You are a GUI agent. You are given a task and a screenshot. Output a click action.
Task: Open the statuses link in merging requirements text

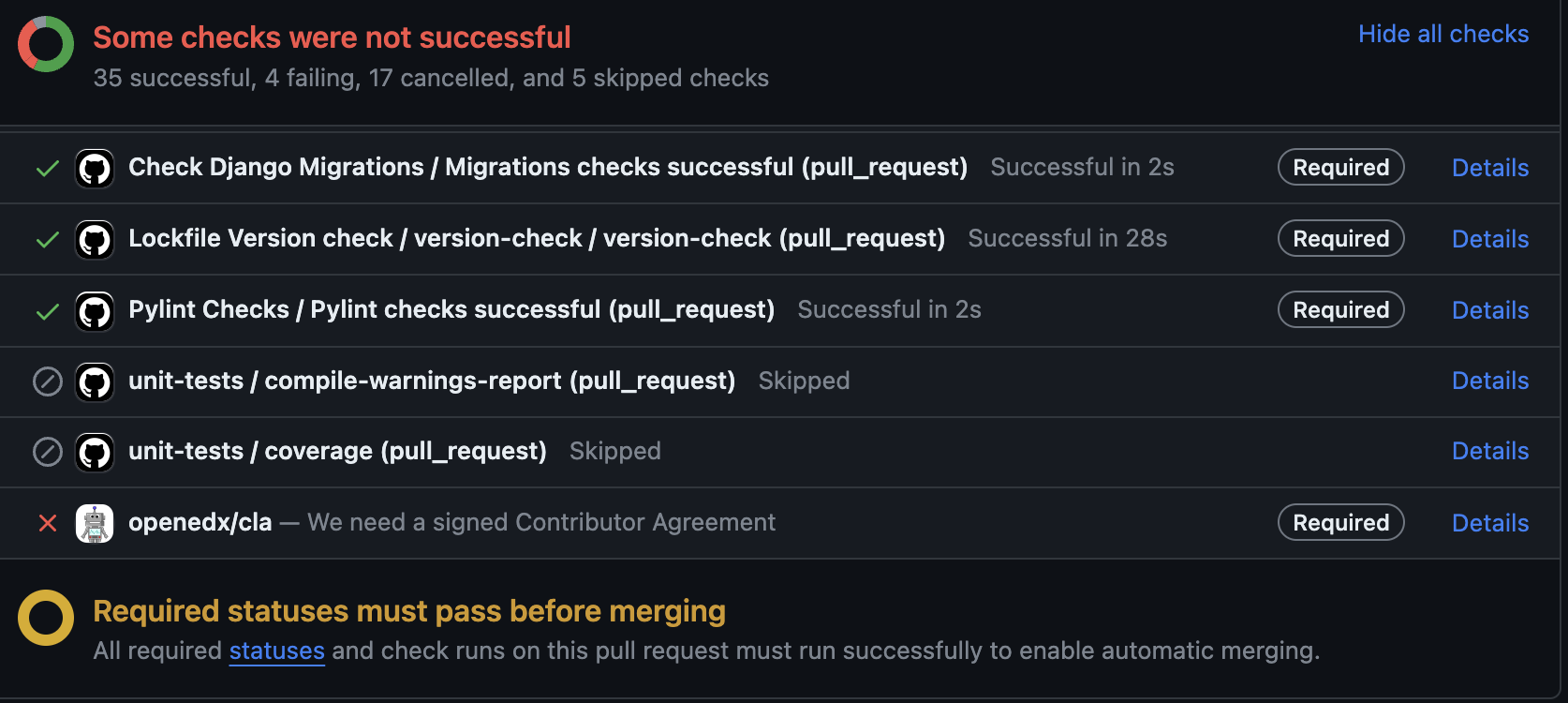tap(276, 651)
